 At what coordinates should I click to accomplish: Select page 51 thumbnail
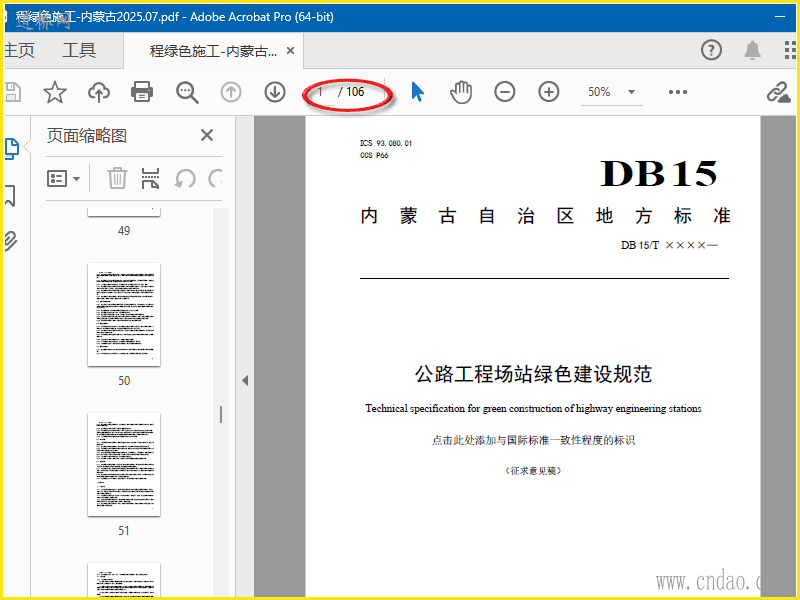[x=124, y=465]
